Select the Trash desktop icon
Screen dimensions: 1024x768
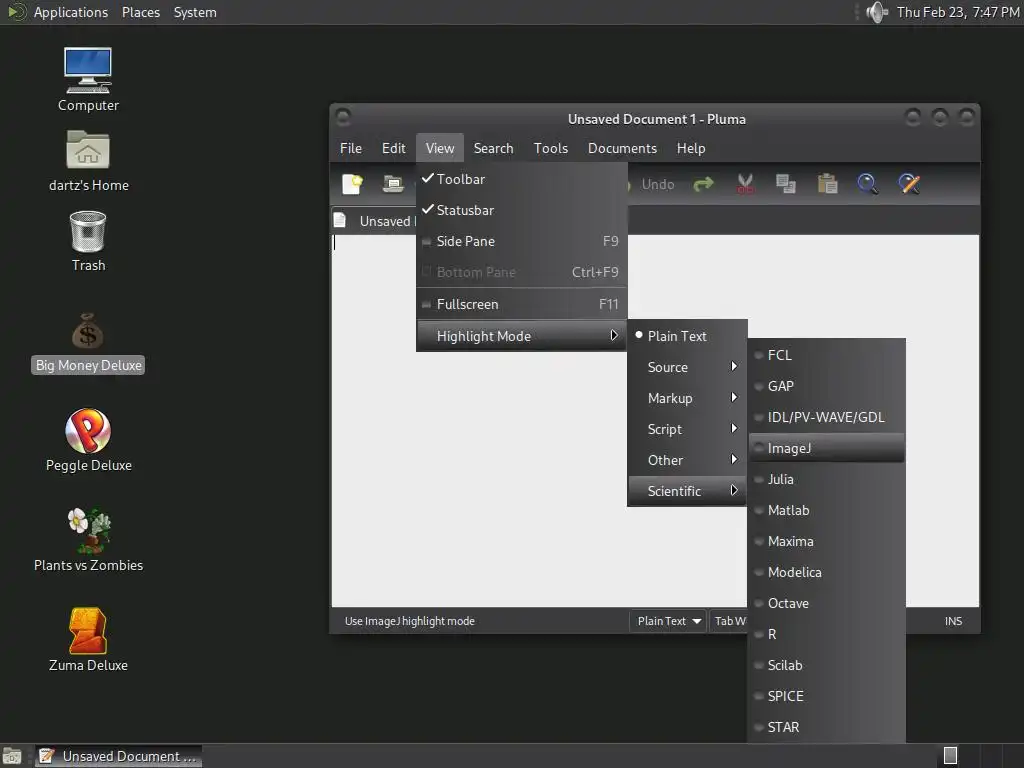(88, 241)
